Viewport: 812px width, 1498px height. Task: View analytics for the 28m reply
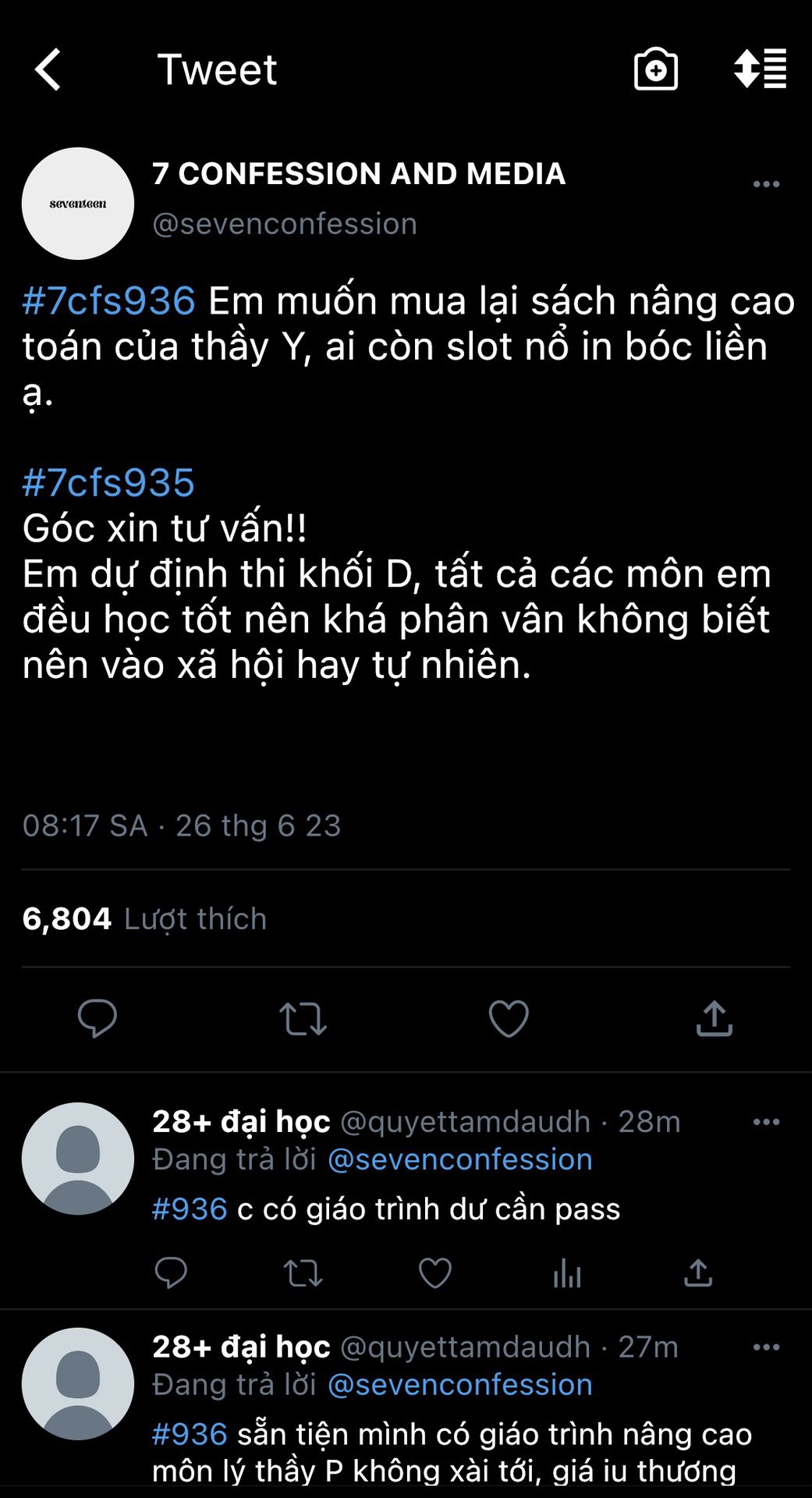point(567,1273)
